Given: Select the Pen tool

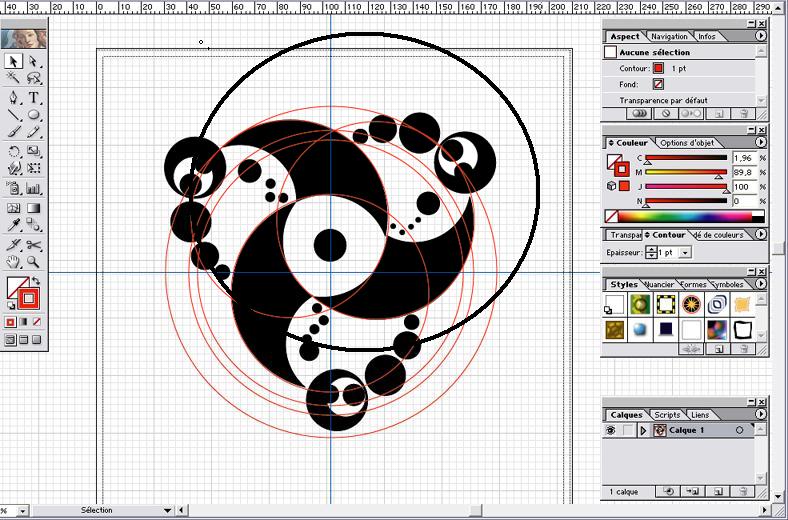Looking at the screenshot, I should tap(14, 97).
